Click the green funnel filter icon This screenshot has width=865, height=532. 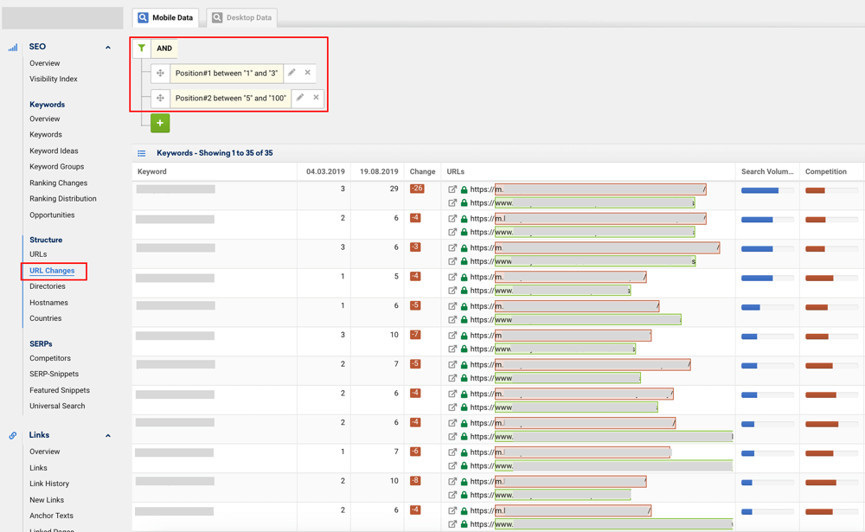(x=142, y=48)
